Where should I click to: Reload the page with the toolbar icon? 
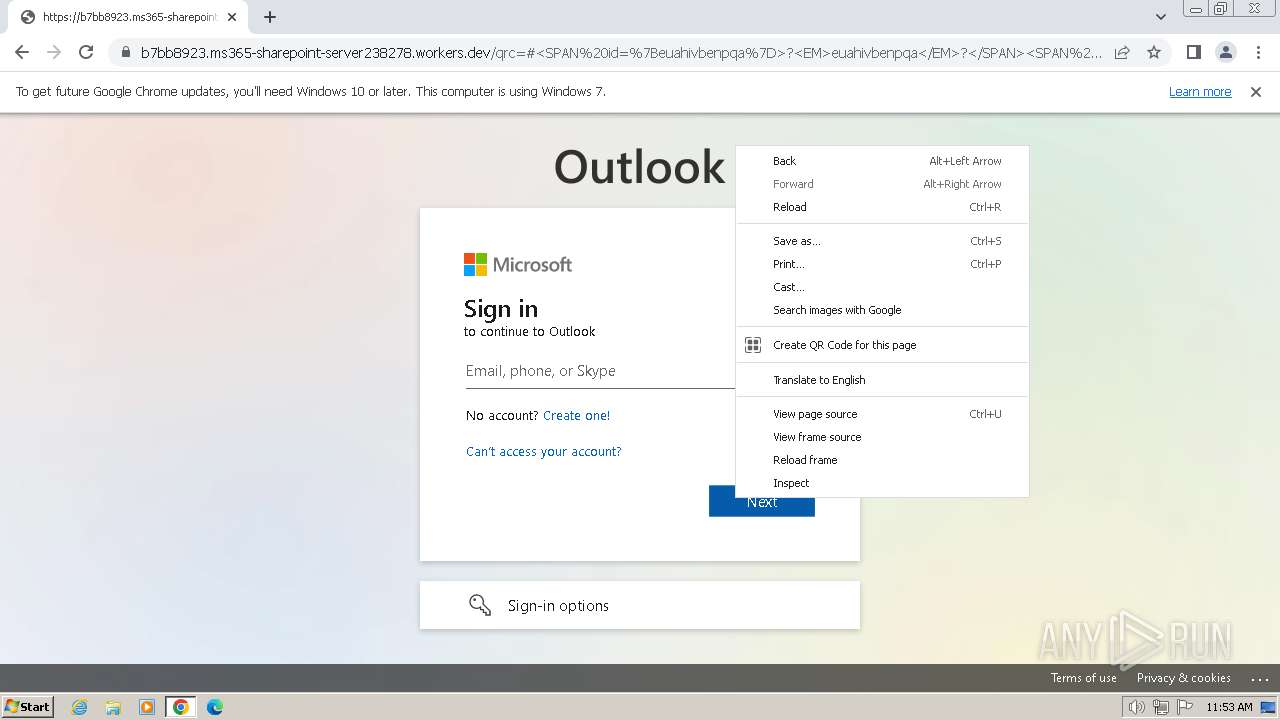86,52
